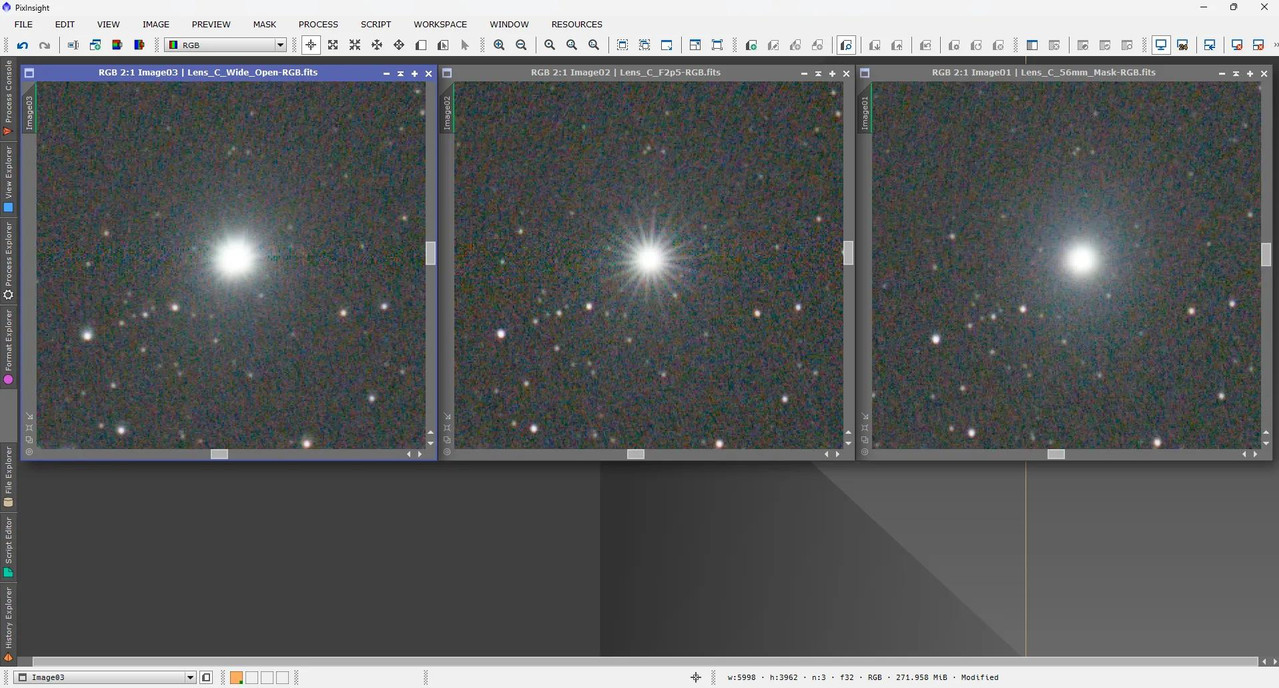Select the orange workspace 1 swatch
This screenshot has width=1279, height=688.
tap(237, 677)
